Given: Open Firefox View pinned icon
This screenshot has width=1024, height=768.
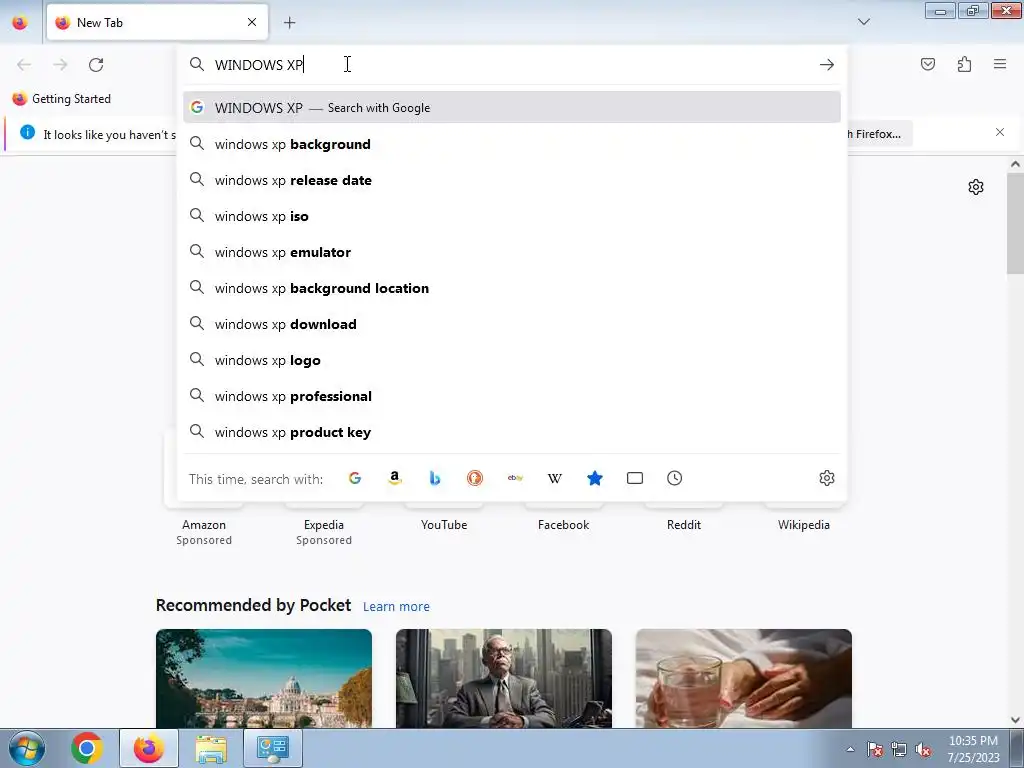Looking at the screenshot, I should [20, 22].
